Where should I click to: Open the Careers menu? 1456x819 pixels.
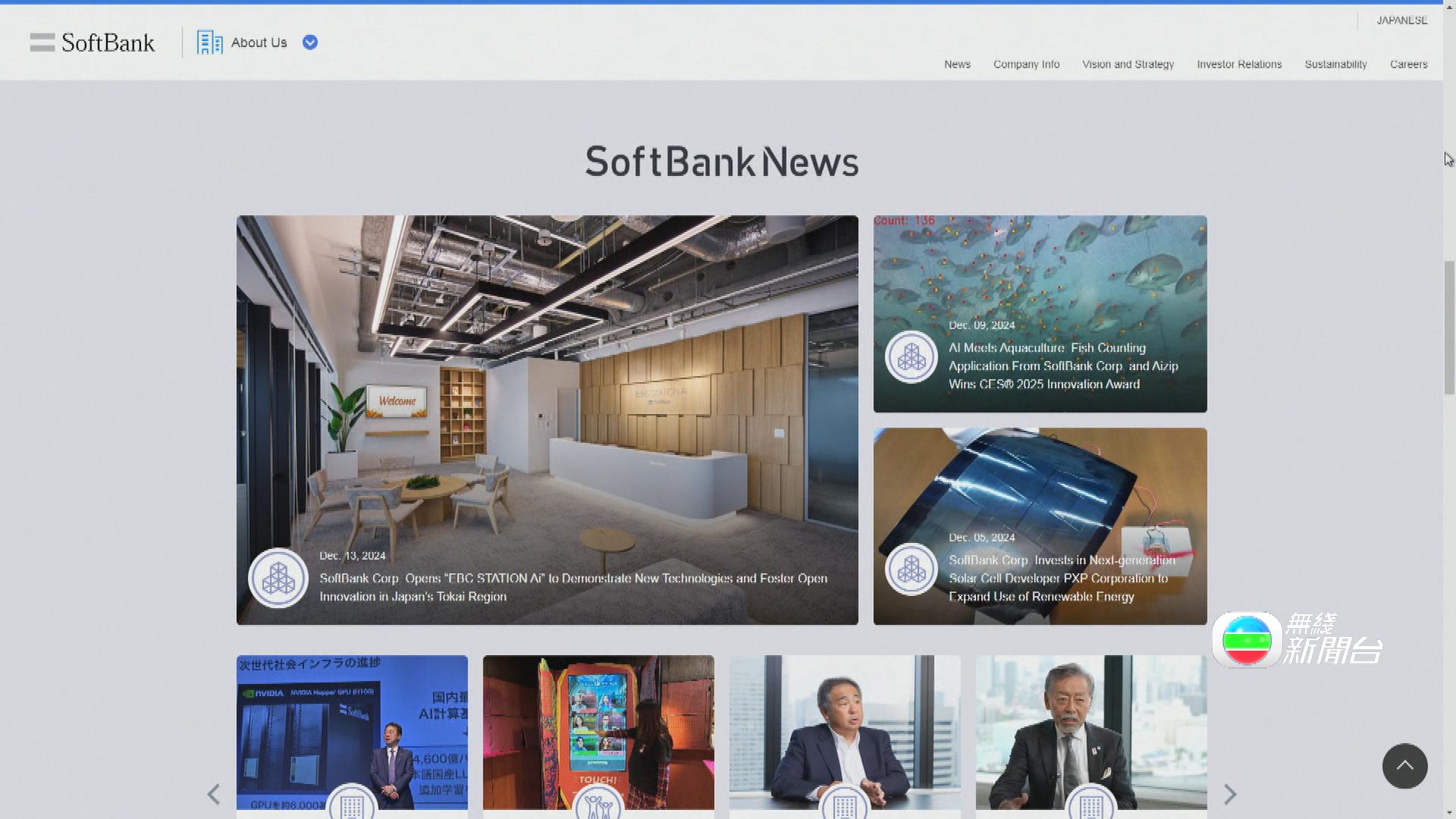point(1408,64)
